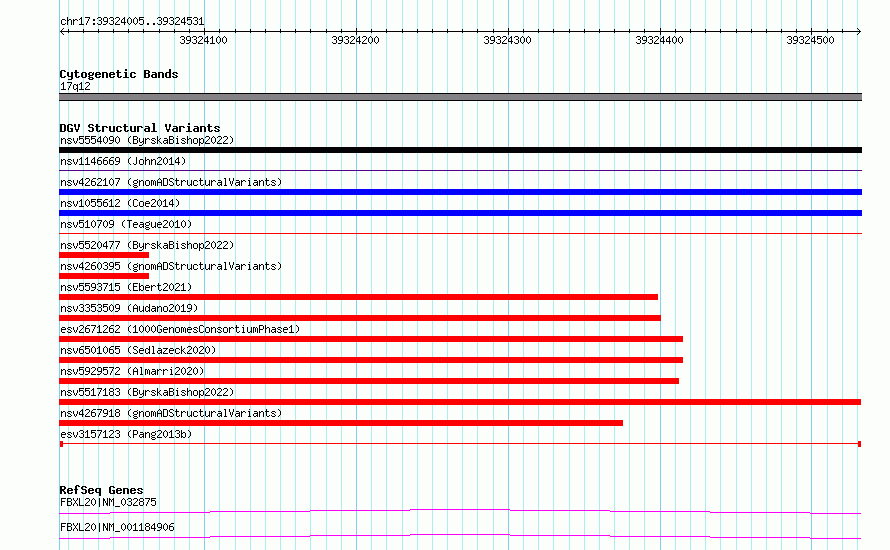Viewport: 890px width, 550px height.
Task: Click ruler position 39324100
Action: coord(203,40)
